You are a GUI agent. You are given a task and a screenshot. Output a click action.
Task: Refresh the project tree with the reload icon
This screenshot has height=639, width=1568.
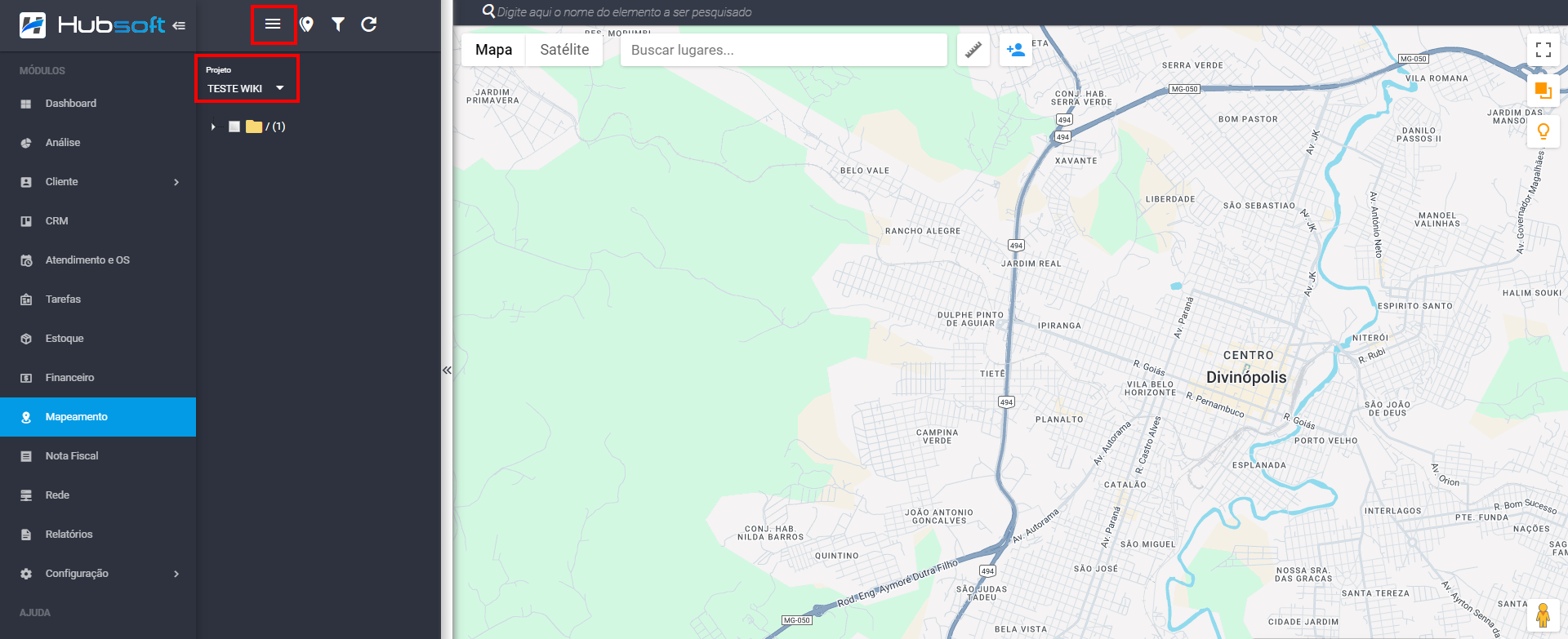click(369, 24)
